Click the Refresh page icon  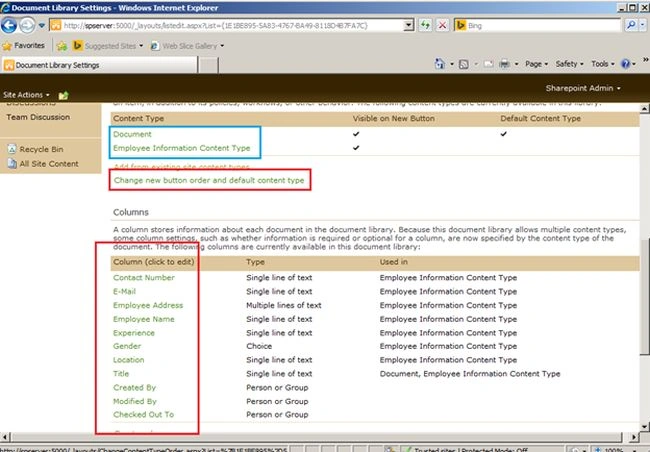[x=425, y=26]
